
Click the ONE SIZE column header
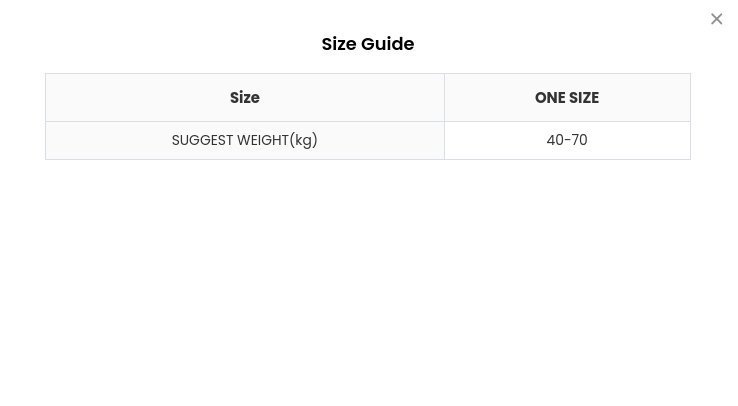coord(567,98)
